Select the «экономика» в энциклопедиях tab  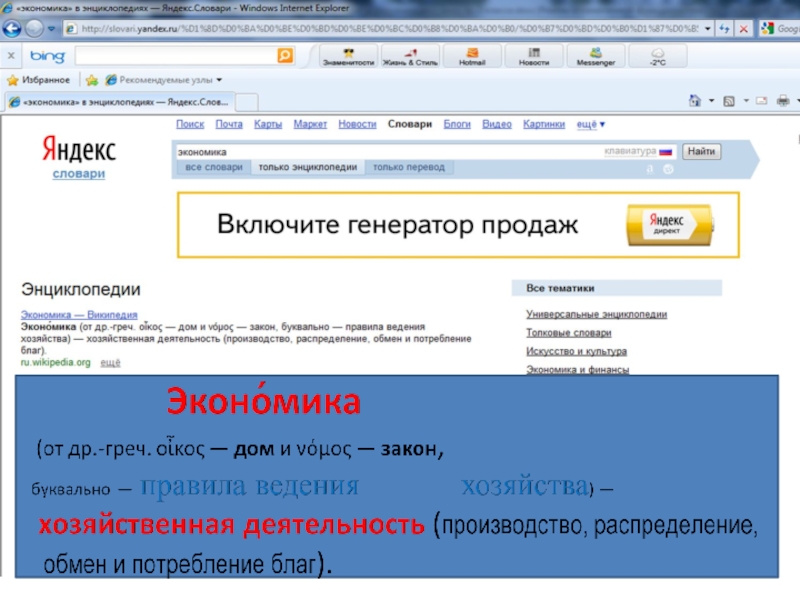point(120,102)
